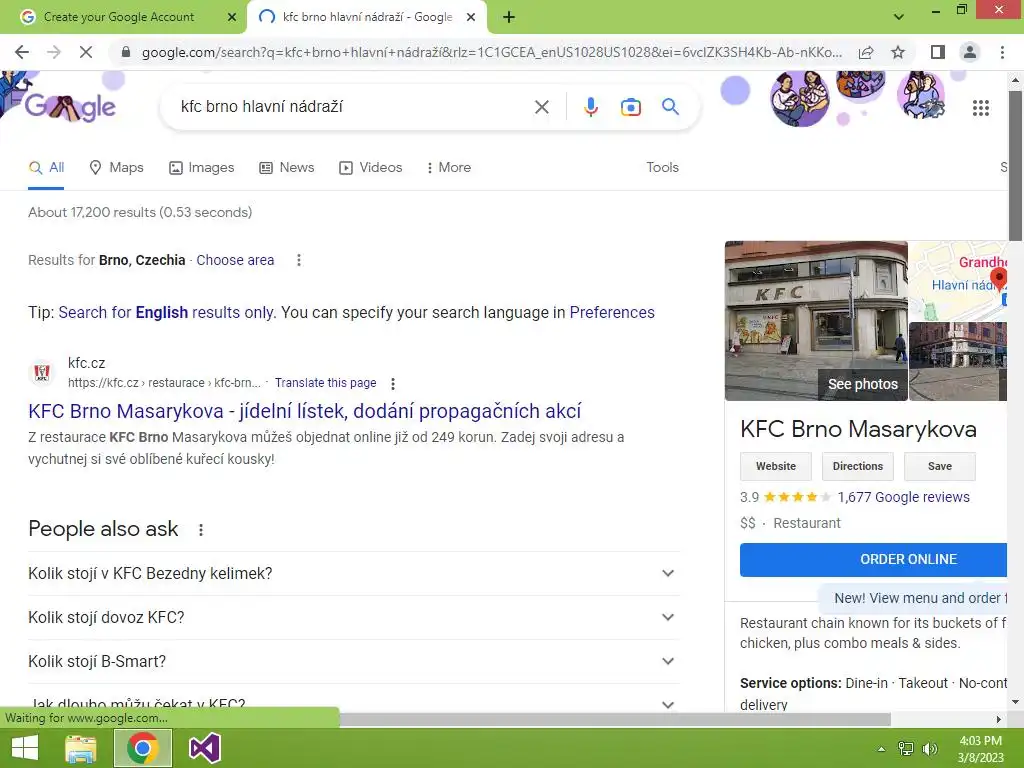Click the Website button
Viewport: 1024px width, 768px height.
click(x=776, y=466)
